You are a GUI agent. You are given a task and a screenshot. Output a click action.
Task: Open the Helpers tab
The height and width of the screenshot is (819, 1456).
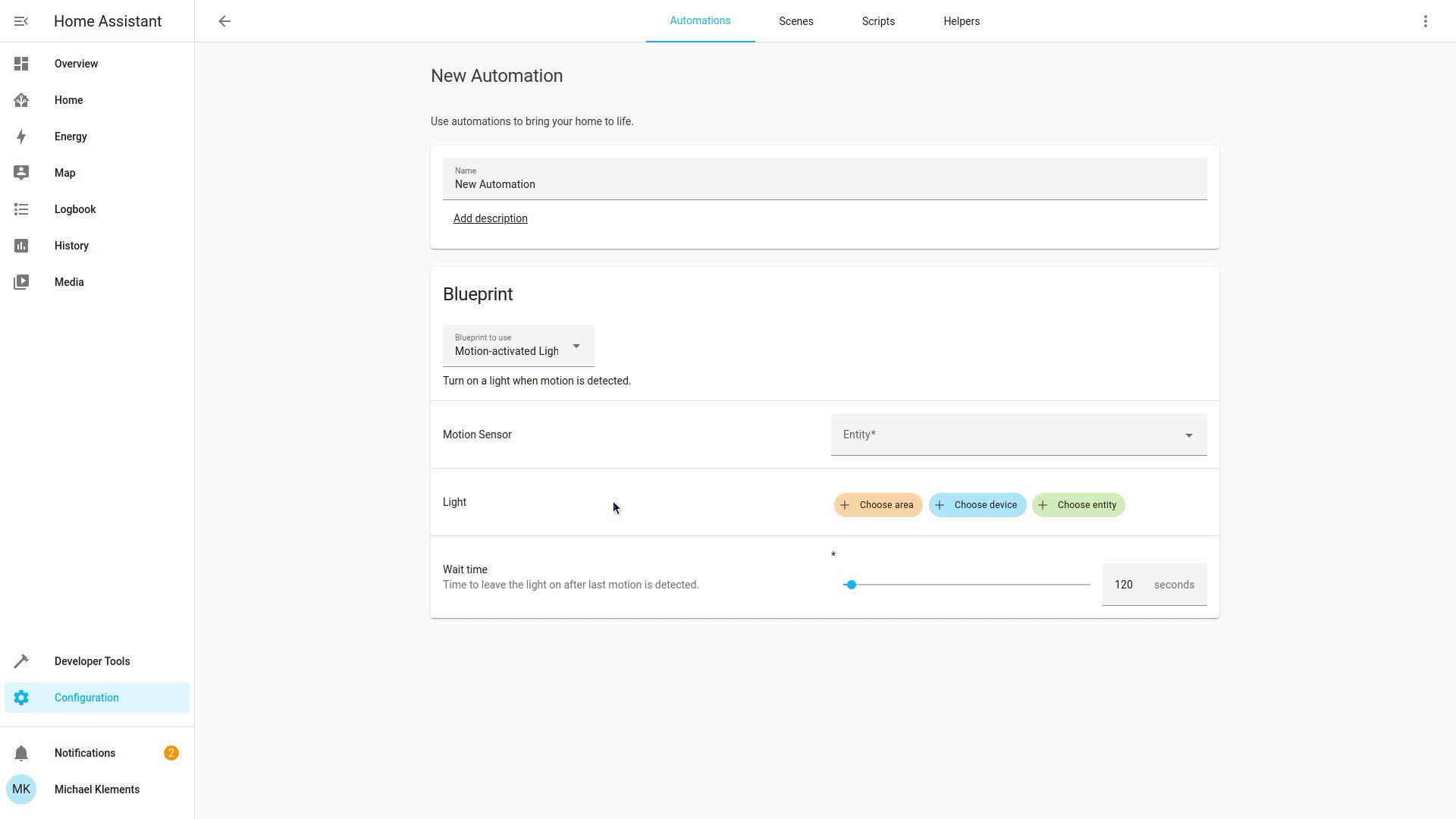coord(961,21)
